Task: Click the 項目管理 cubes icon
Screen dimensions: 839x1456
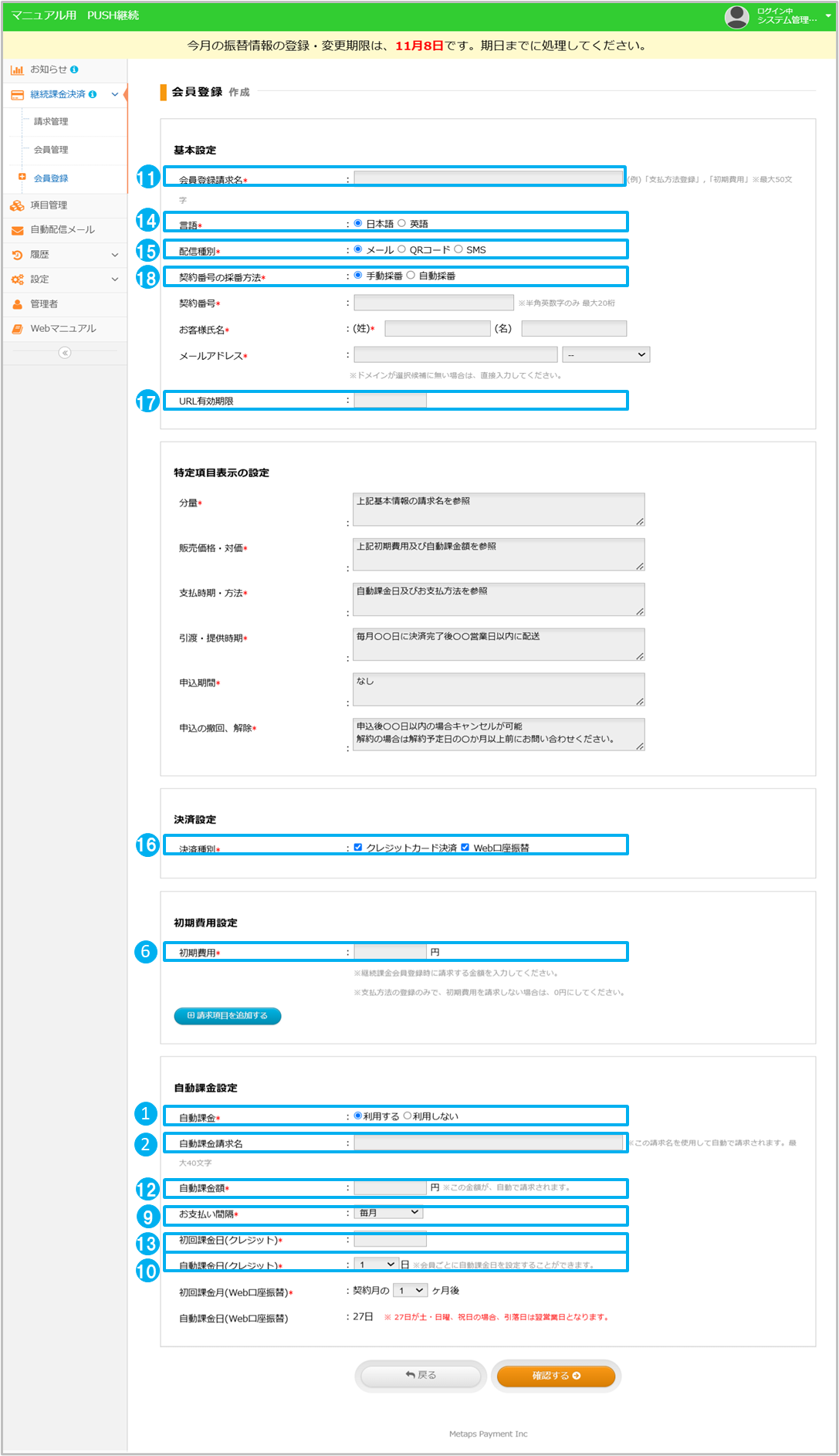Action: (17, 205)
